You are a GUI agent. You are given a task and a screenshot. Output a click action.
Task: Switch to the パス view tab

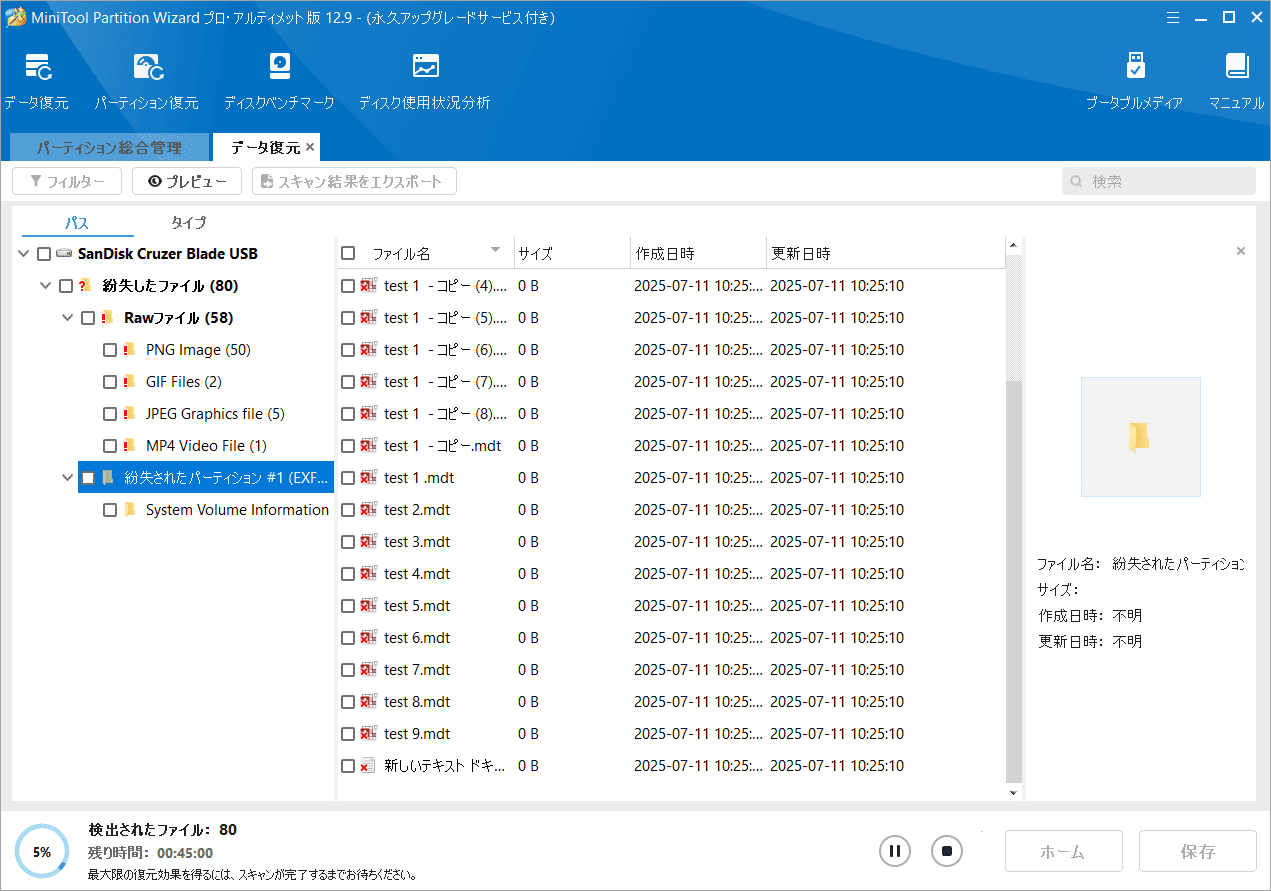pyautogui.click(x=77, y=222)
